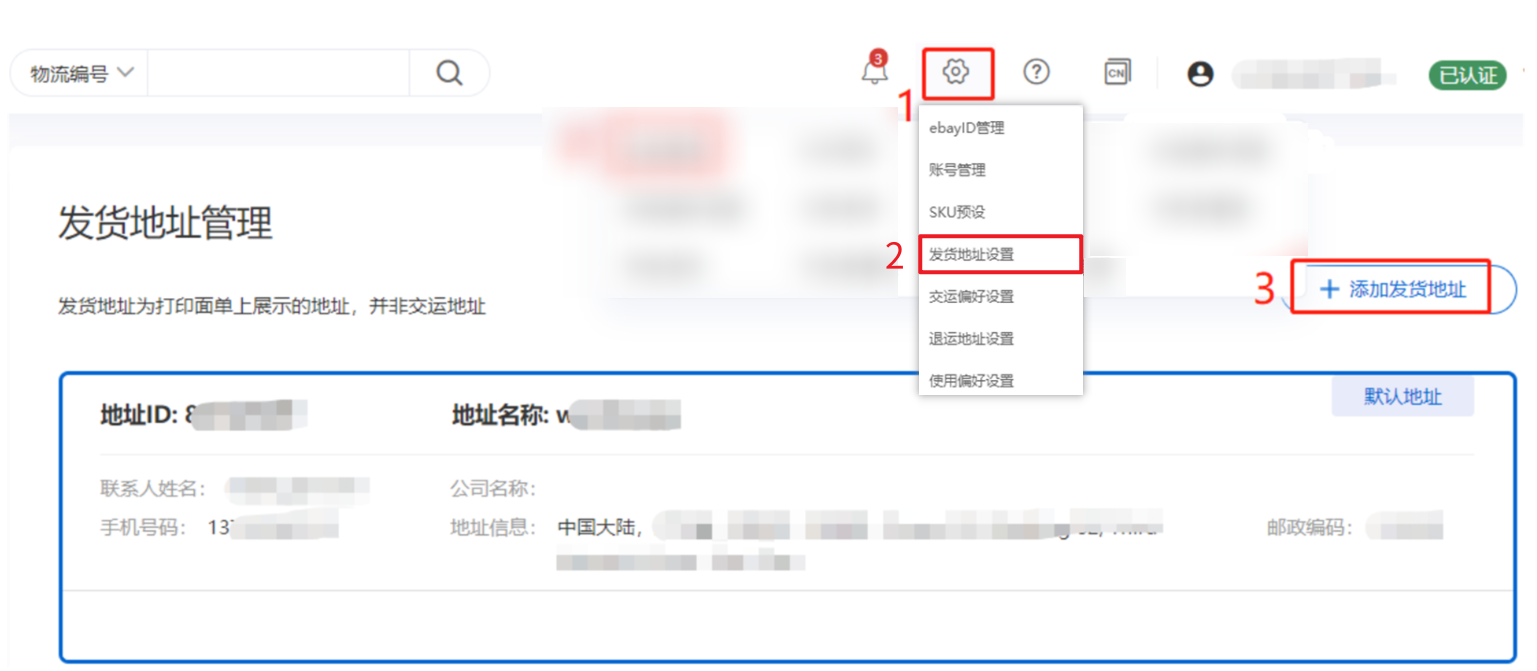Viewport: 1537px width, 671px height.
Task: Focus the logistics number search input field
Action: point(278,73)
